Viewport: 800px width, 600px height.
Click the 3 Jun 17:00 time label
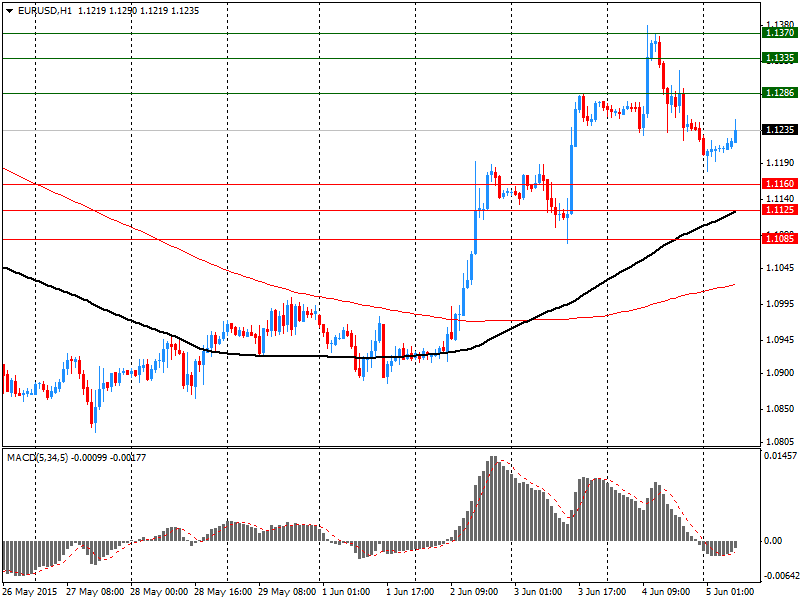[x=602, y=592]
